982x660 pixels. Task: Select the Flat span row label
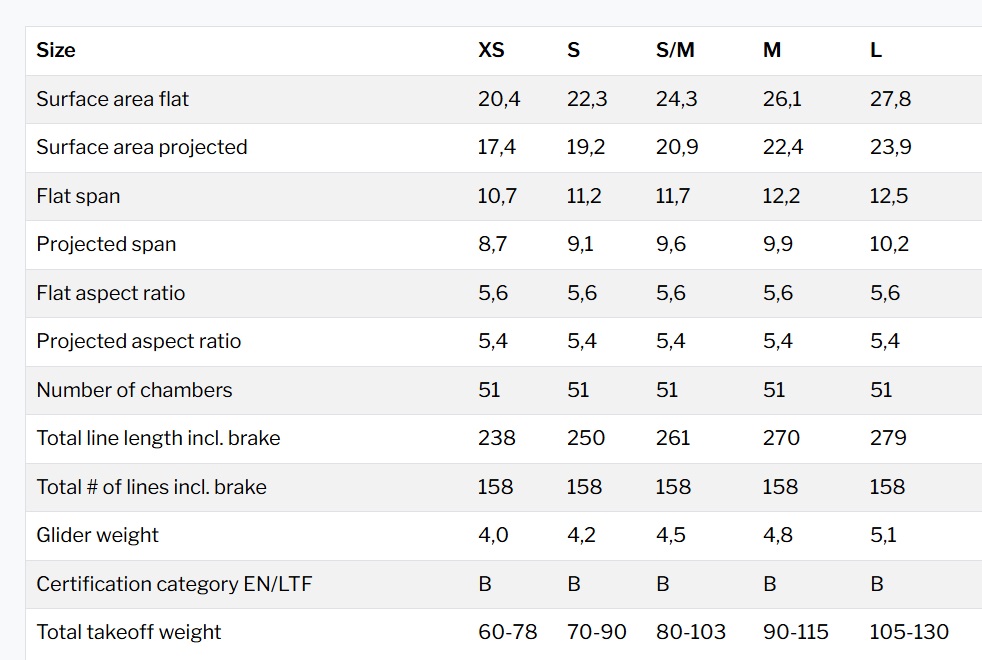(78, 196)
